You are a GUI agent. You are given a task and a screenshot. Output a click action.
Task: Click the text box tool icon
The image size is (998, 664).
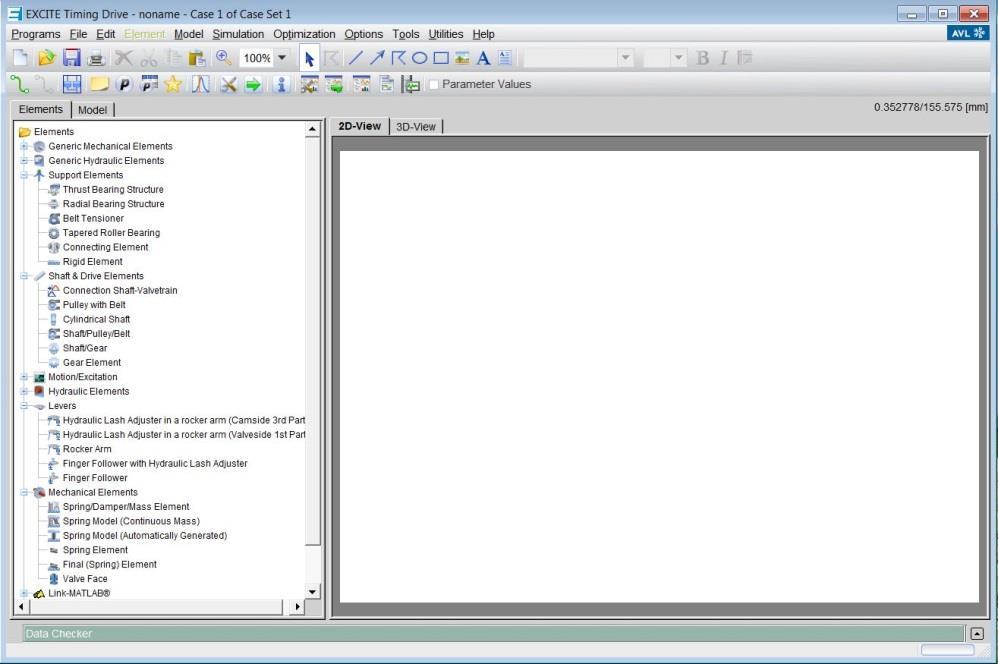click(x=505, y=59)
